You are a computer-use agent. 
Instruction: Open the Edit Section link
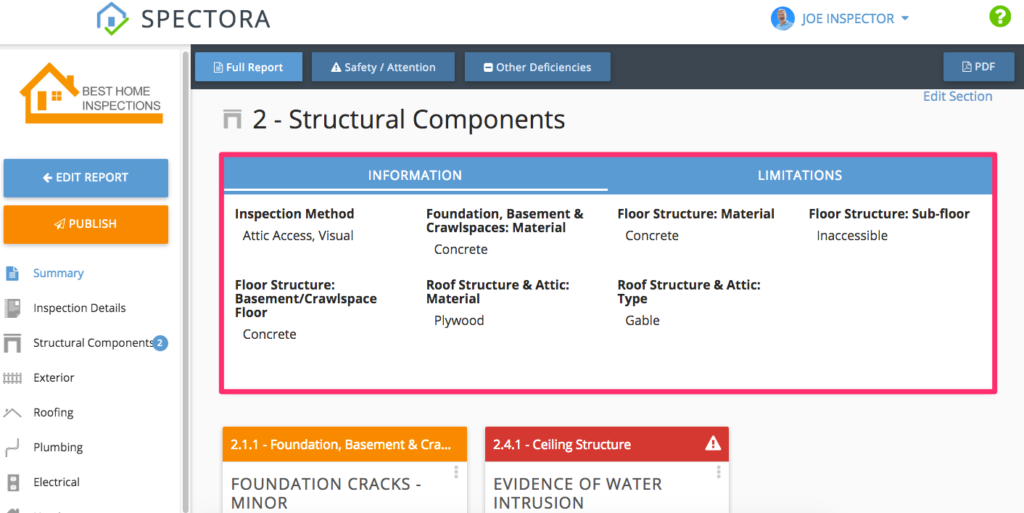pos(957,97)
